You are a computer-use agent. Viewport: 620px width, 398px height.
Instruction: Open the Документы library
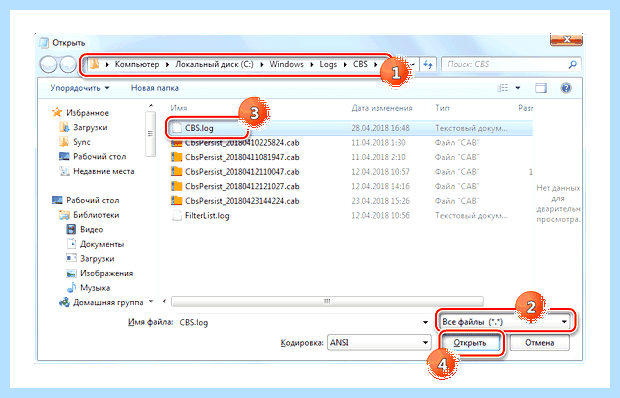[95, 244]
